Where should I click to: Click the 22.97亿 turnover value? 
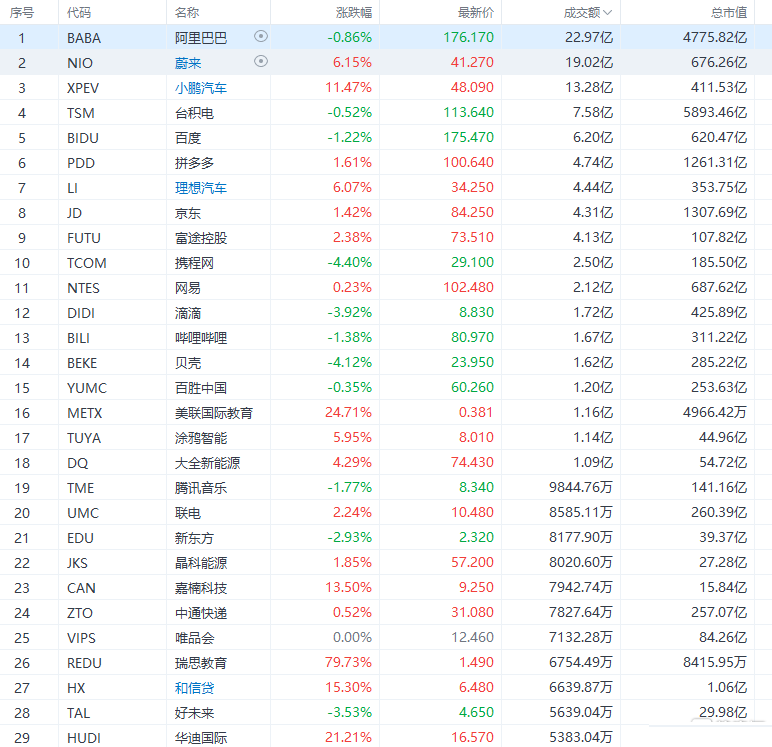(589, 37)
